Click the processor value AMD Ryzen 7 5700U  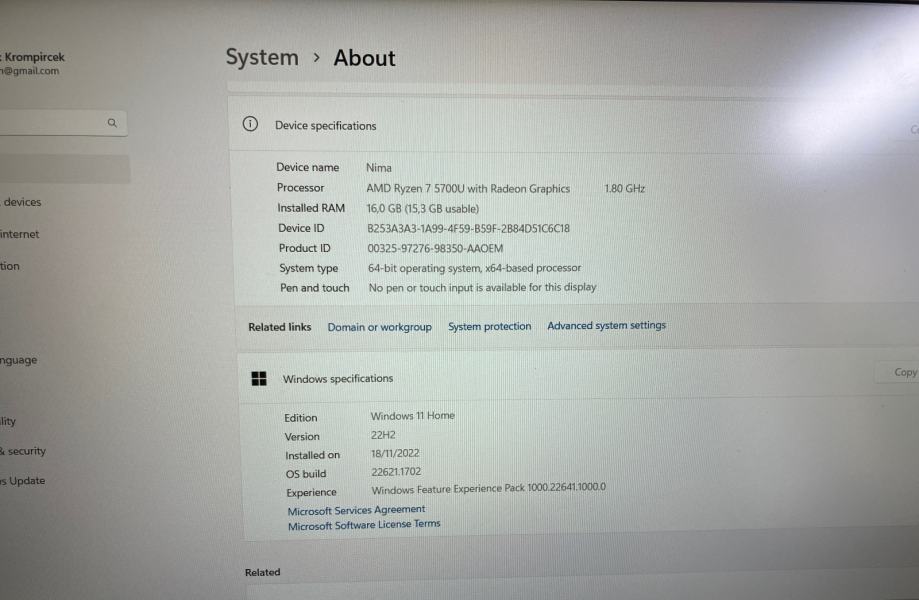tap(468, 188)
